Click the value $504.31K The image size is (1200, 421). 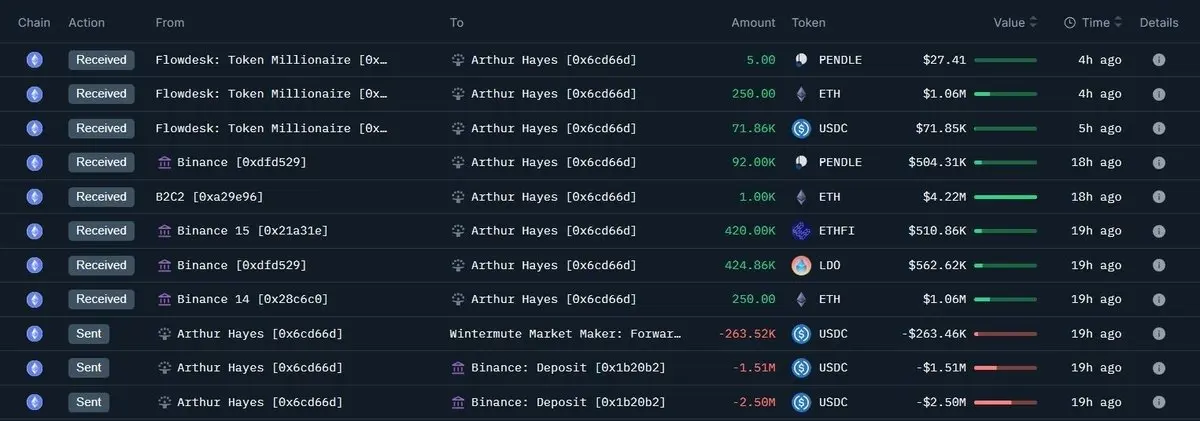point(937,162)
